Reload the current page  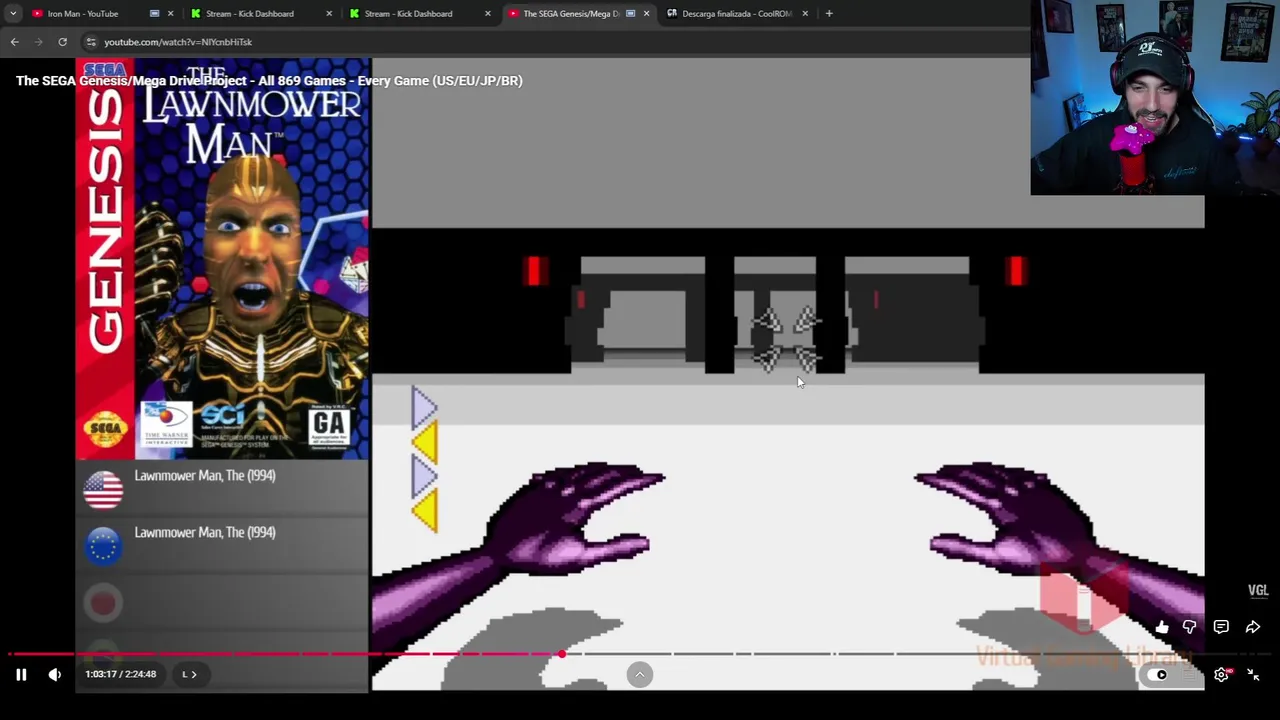point(62,42)
